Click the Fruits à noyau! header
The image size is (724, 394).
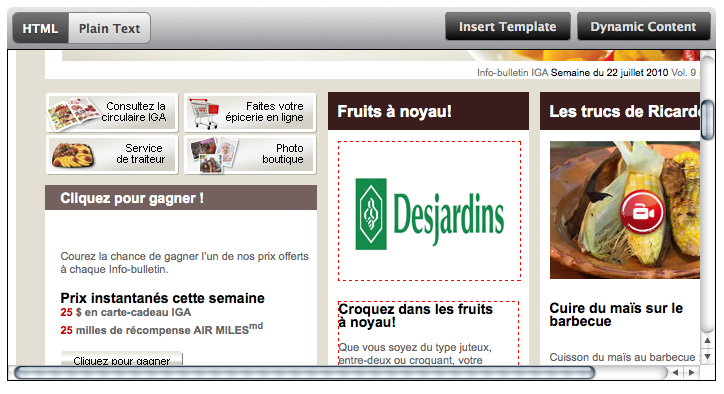428,111
